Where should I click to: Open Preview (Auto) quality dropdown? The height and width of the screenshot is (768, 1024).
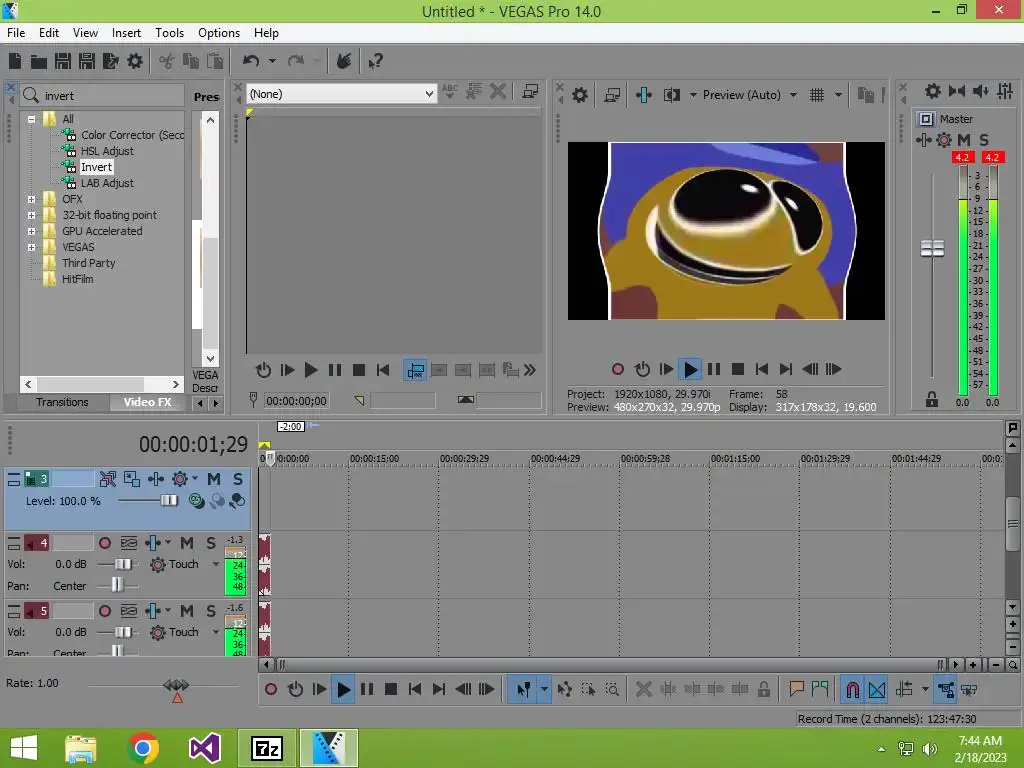point(793,95)
